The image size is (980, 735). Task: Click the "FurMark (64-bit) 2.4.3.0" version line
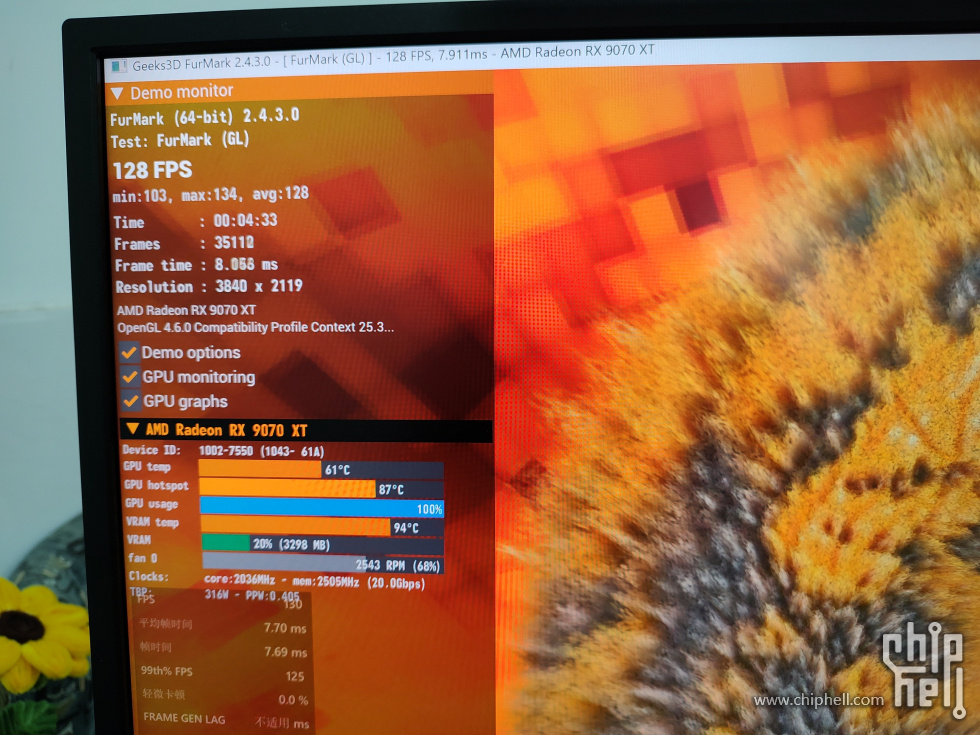[205, 116]
